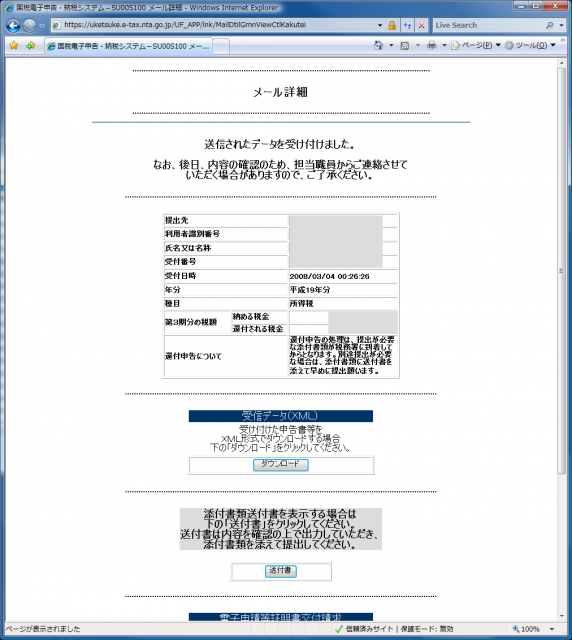This screenshot has height=640, width=572.
Task: Click the security lock icon
Action: [x=392, y=25]
